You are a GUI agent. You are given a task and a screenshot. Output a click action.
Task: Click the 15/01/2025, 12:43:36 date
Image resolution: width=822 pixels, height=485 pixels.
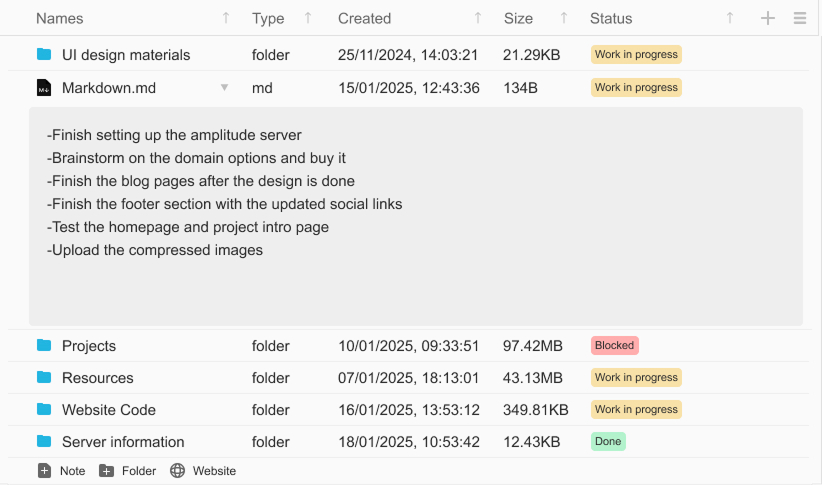[x=409, y=88]
